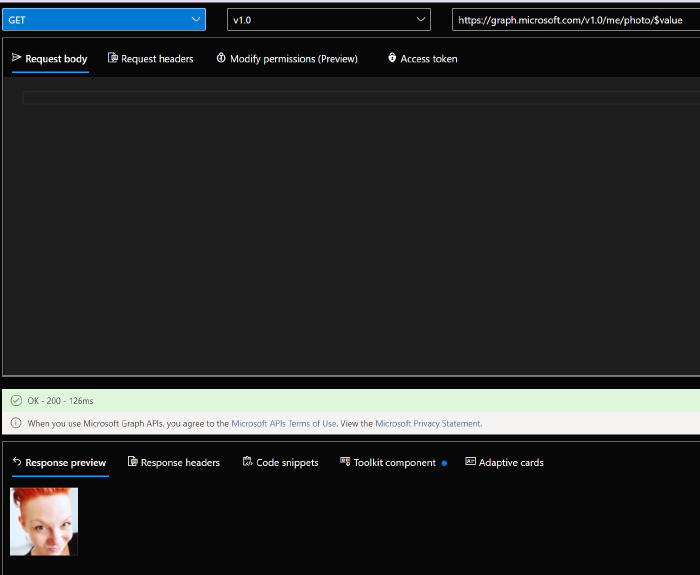Click the green success checkmark icon

[x=16, y=401]
